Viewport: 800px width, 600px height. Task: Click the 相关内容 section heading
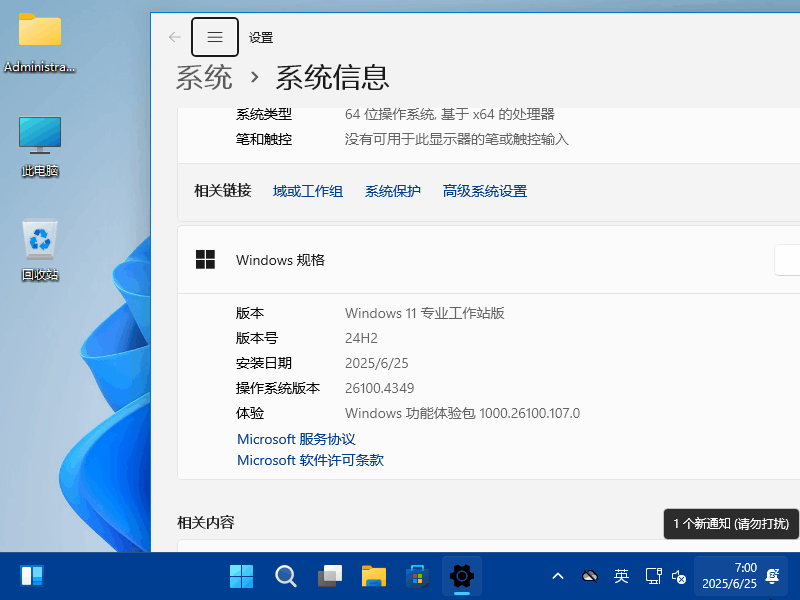(x=206, y=522)
